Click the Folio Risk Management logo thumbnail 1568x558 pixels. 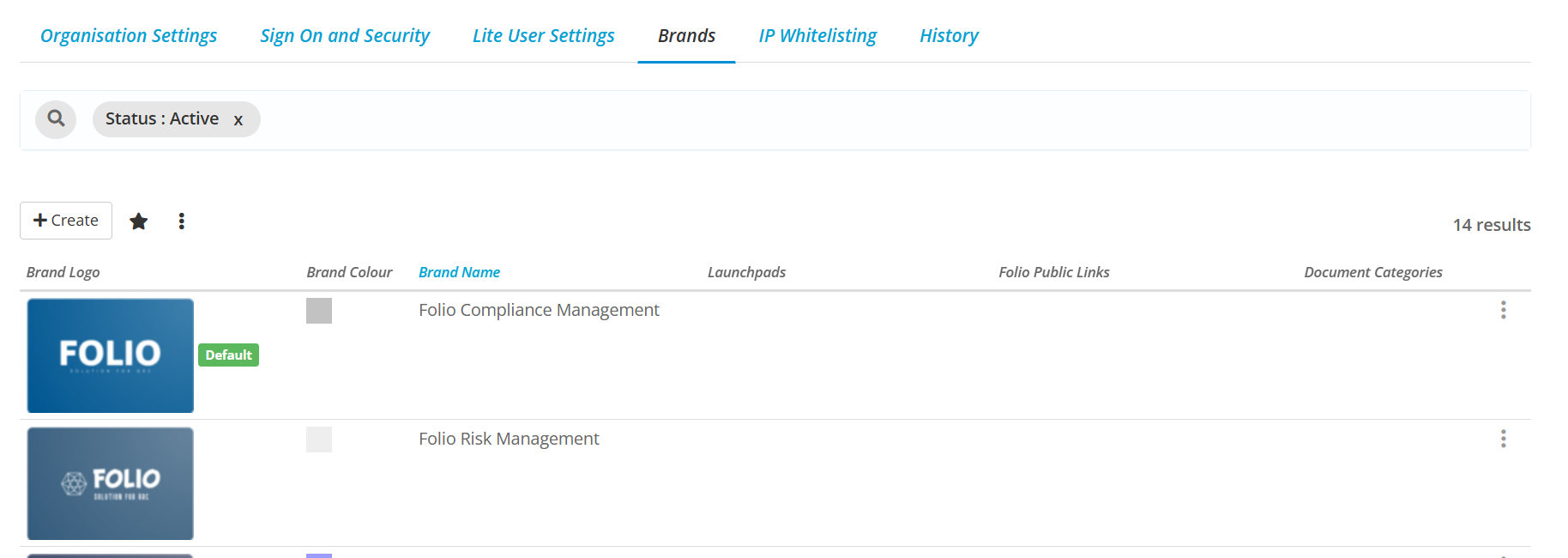111,483
